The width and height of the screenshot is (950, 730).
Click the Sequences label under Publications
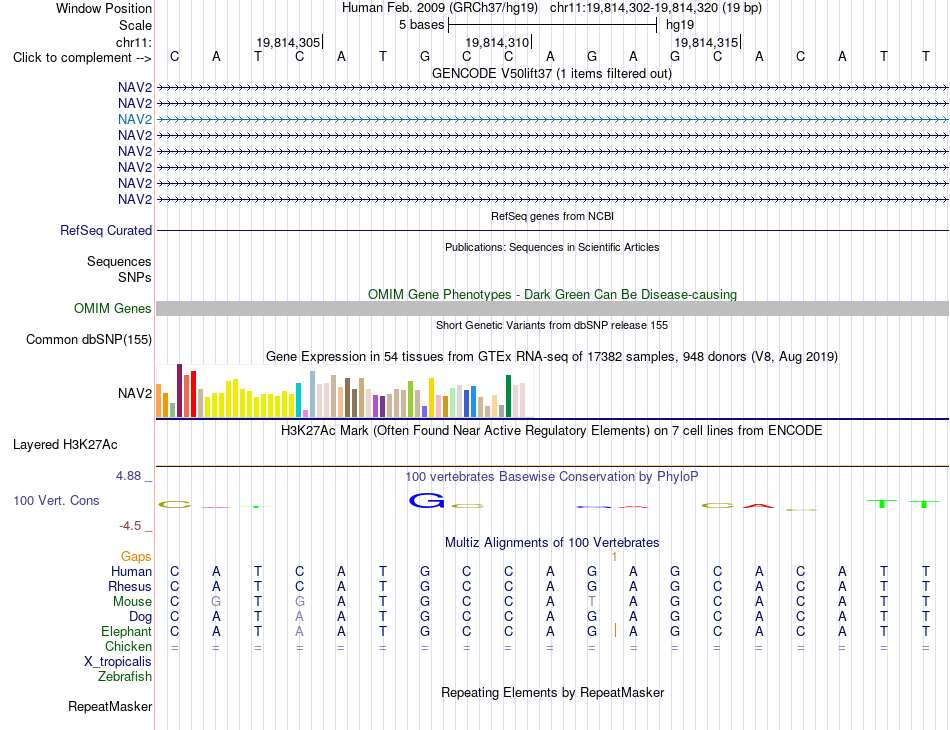pos(119,261)
